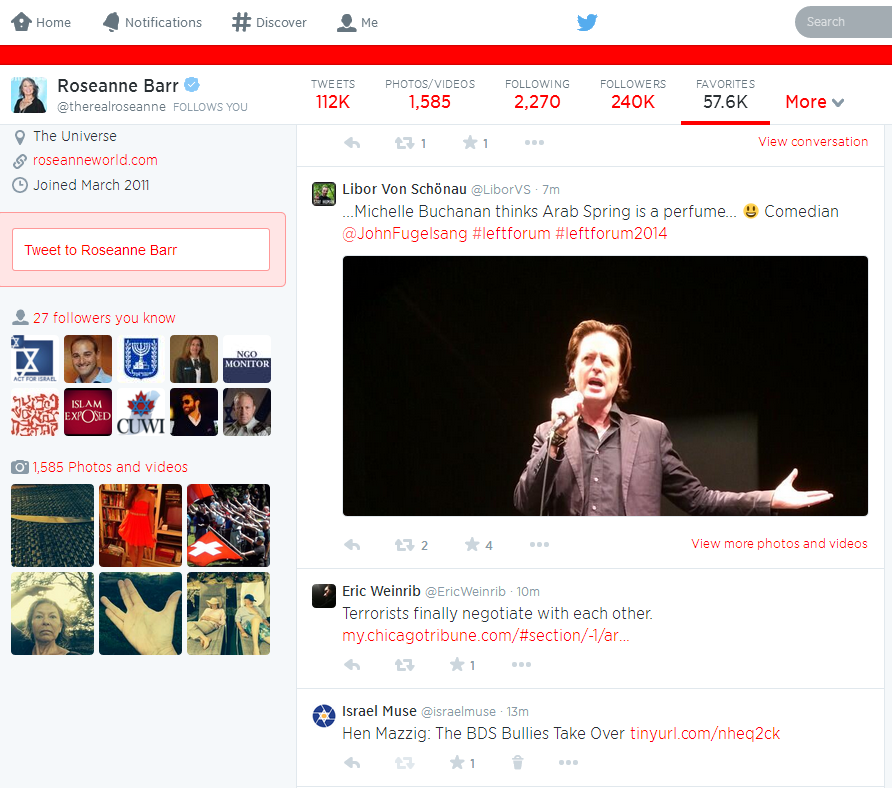The height and width of the screenshot is (788, 892).
Task: Favorite the tweet with View conversation
Action: tap(470, 143)
